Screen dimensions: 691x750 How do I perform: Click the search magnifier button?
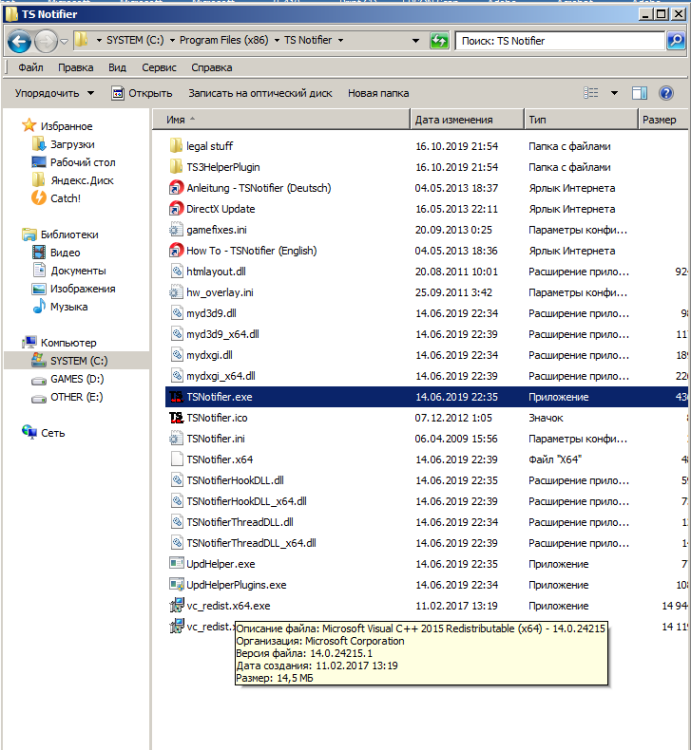[675, 41]
